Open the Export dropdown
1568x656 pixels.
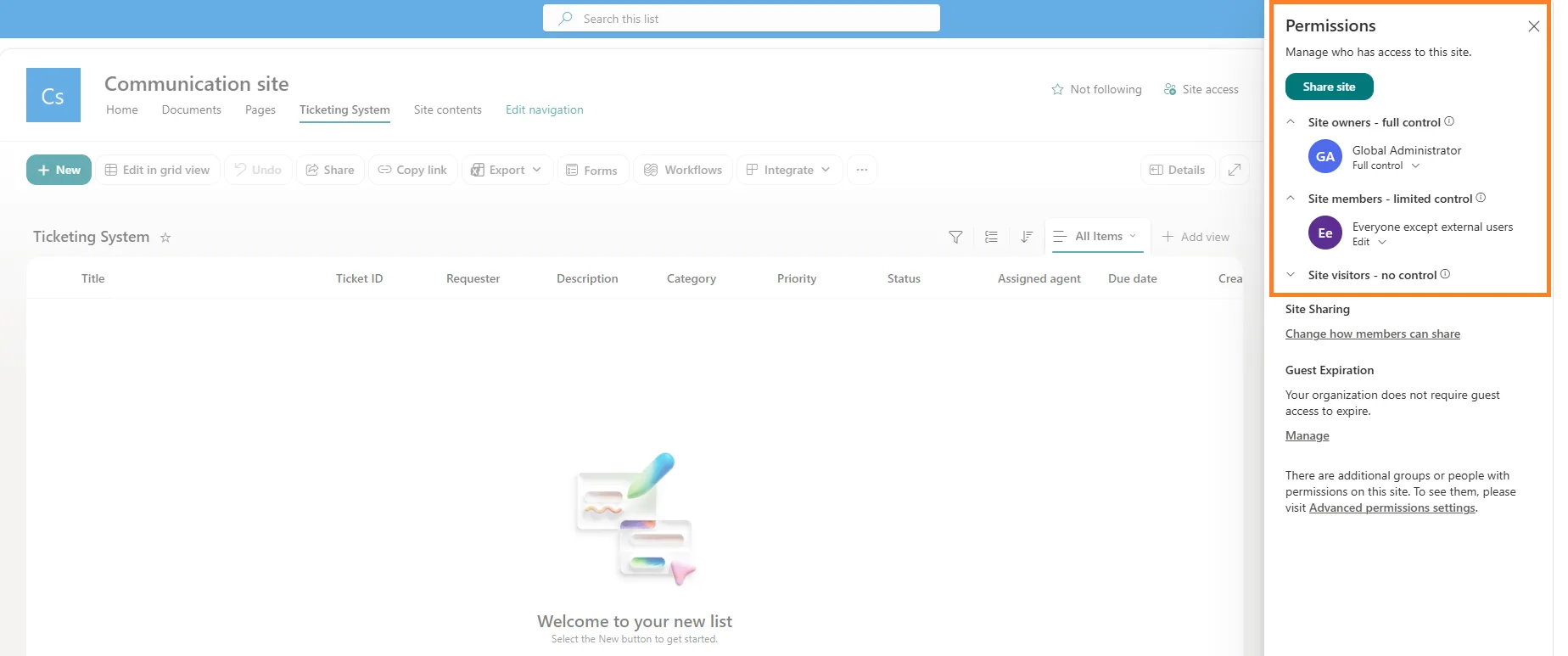point(507,170)
